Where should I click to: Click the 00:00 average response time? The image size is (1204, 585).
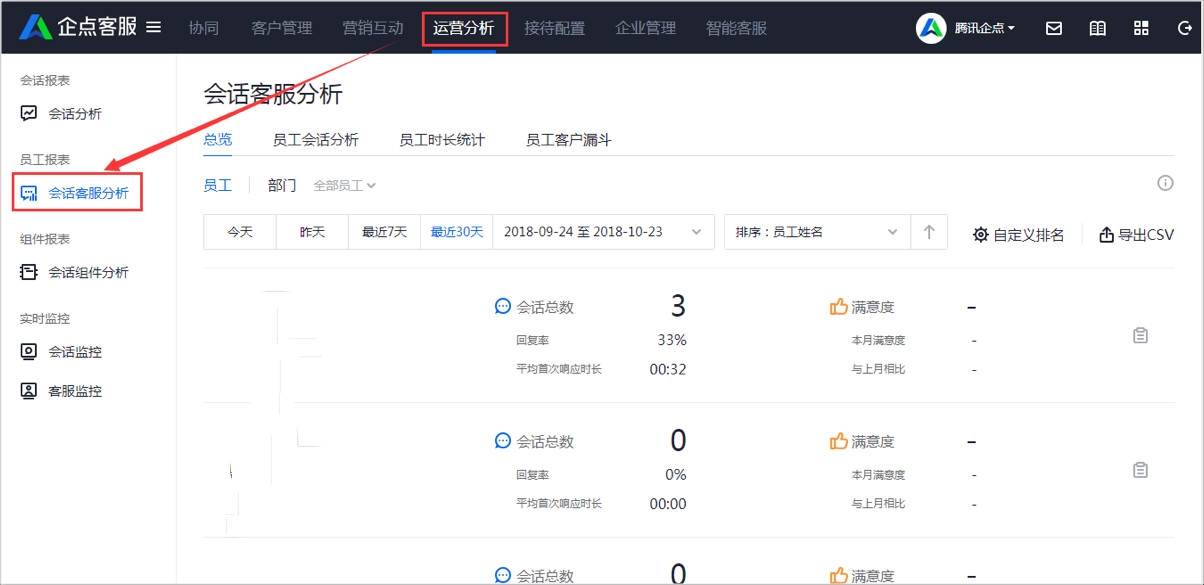coord(668,504)
